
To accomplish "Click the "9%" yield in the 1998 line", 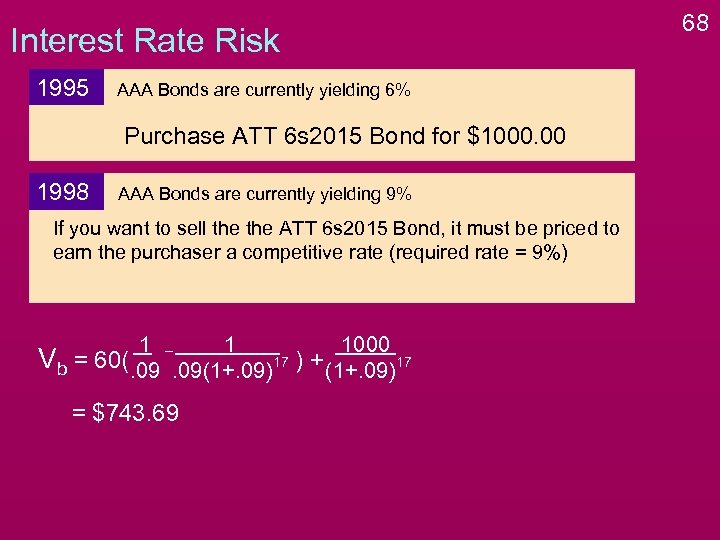I will [397, 194].
